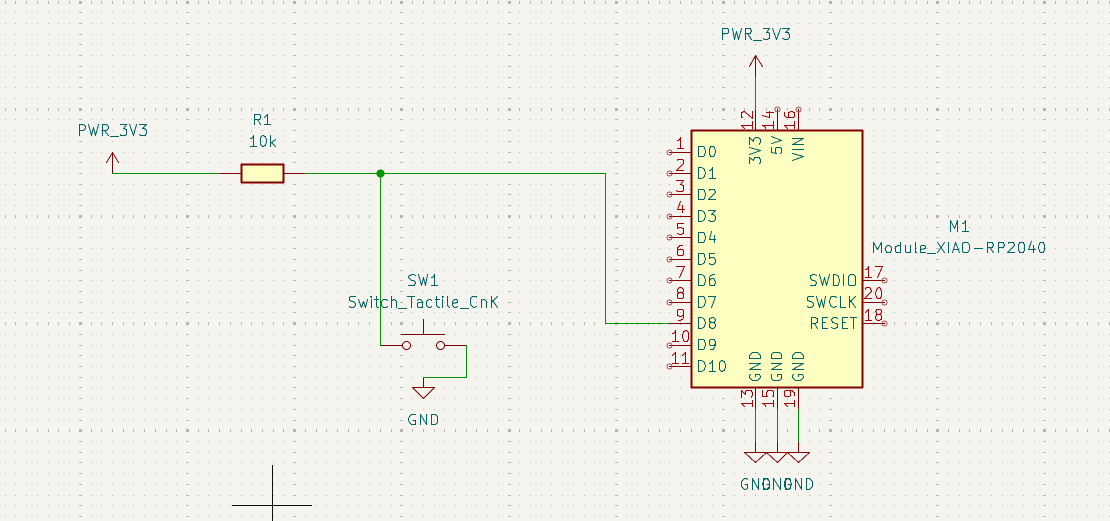
Task: Select the PWR_3V3 arrow symbol above the module
Action: [756, 65]
